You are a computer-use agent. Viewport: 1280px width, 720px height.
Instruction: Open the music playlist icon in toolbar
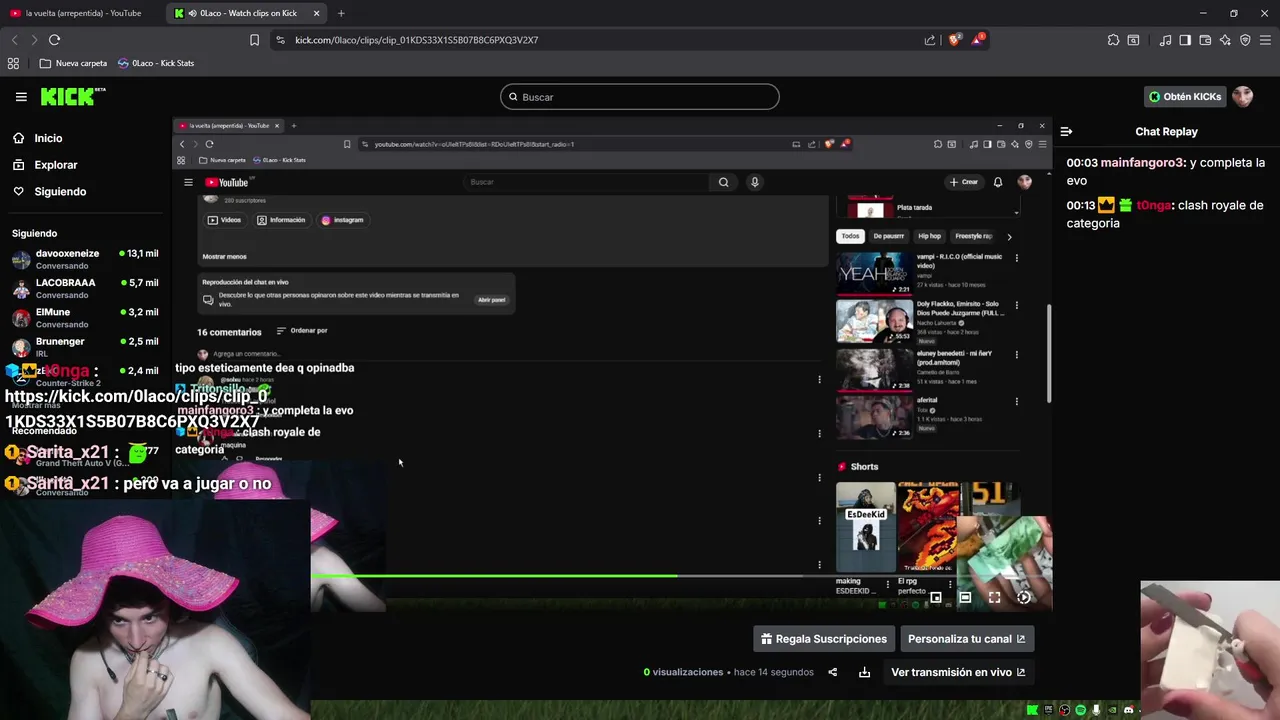1166,40
